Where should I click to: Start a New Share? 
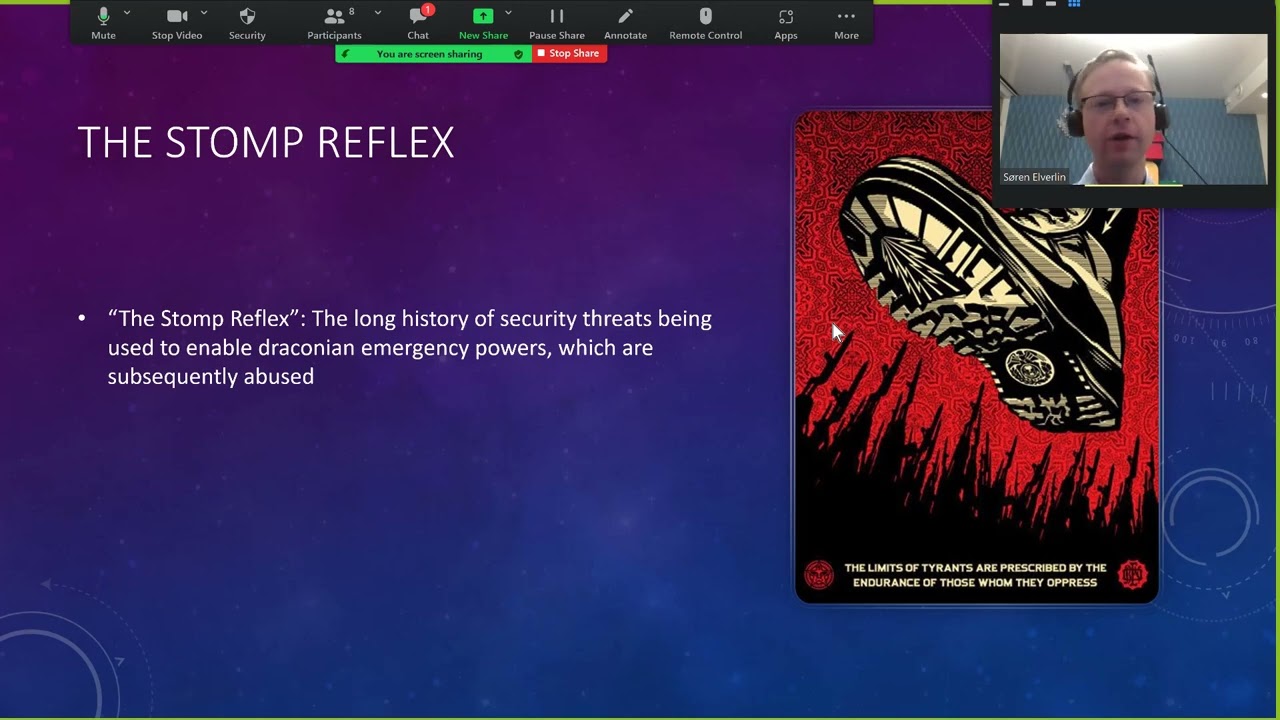(x=483, y=23)
